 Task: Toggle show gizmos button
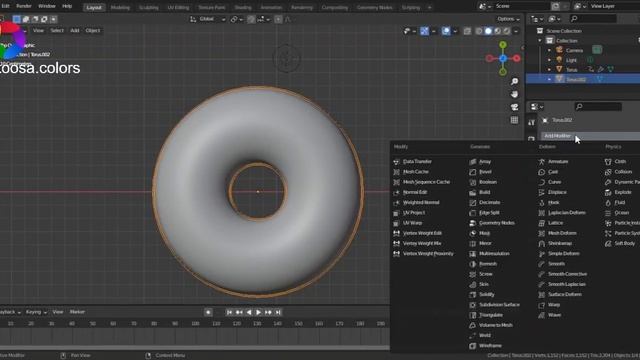[424, 31]
